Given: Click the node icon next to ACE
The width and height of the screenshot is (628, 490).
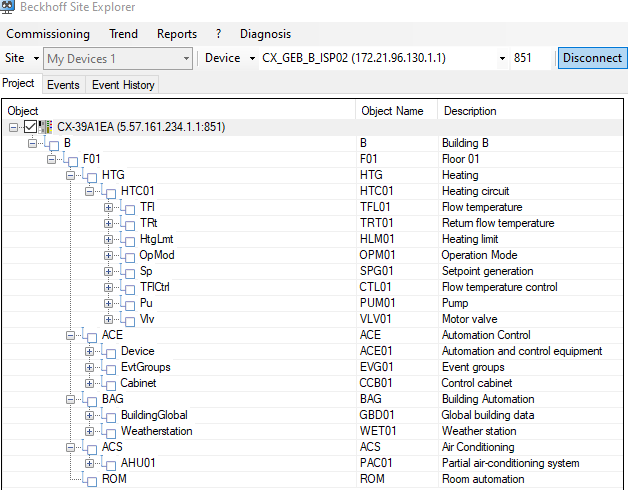Looking at the screenshot, I should coord(90,336).
